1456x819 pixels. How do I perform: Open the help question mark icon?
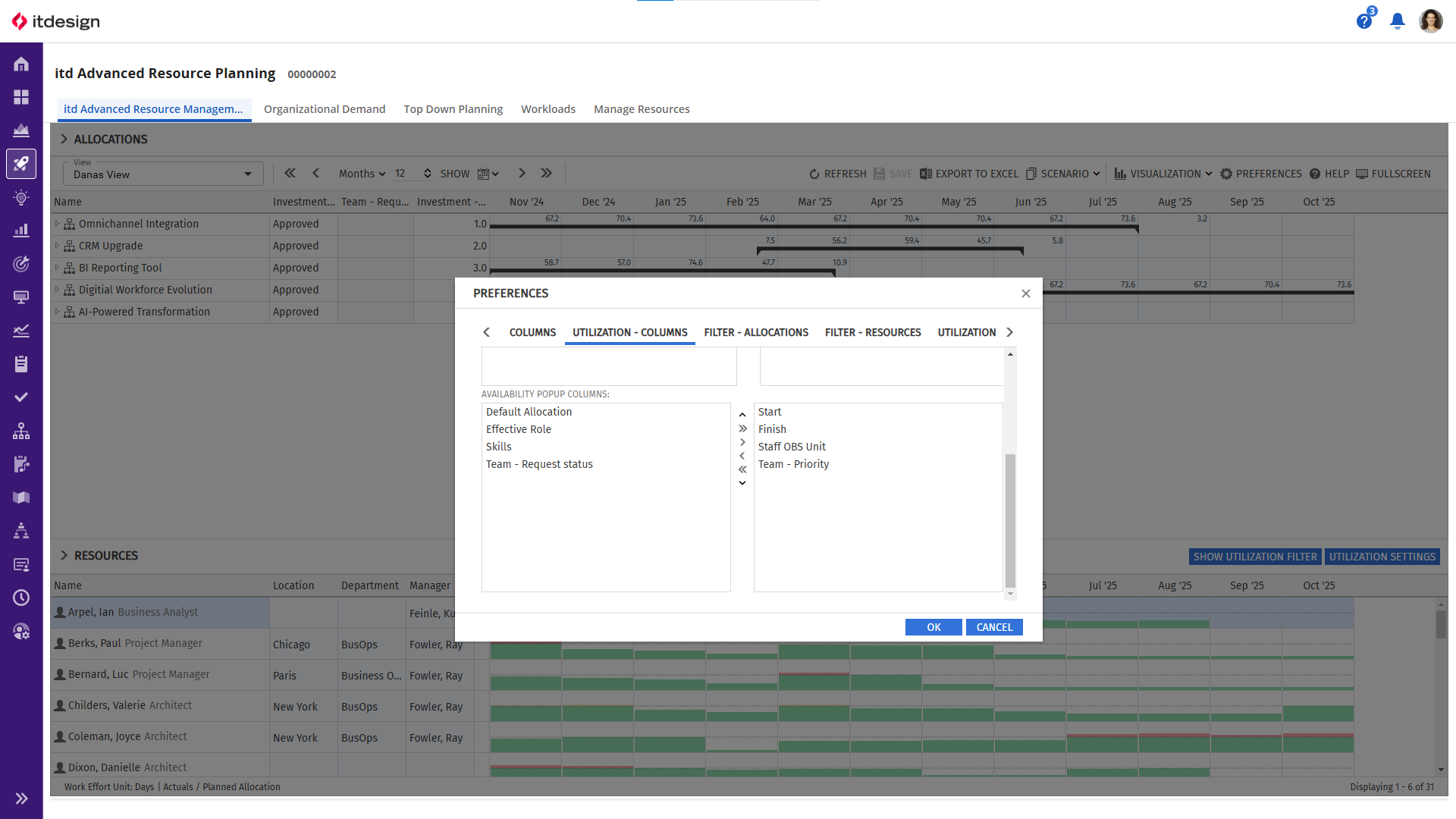pyautogui.click(x=1364, y=21)
